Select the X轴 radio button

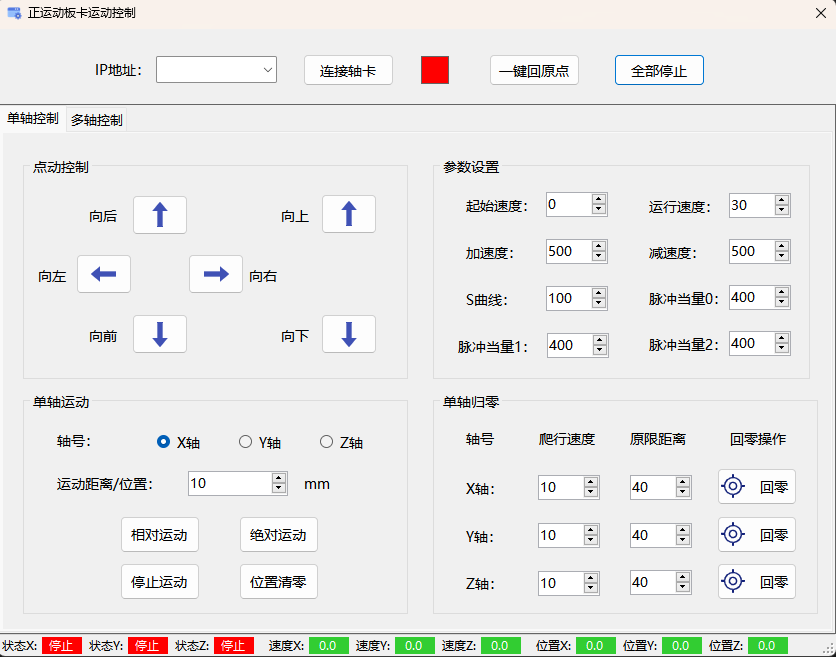click(163, 442)
